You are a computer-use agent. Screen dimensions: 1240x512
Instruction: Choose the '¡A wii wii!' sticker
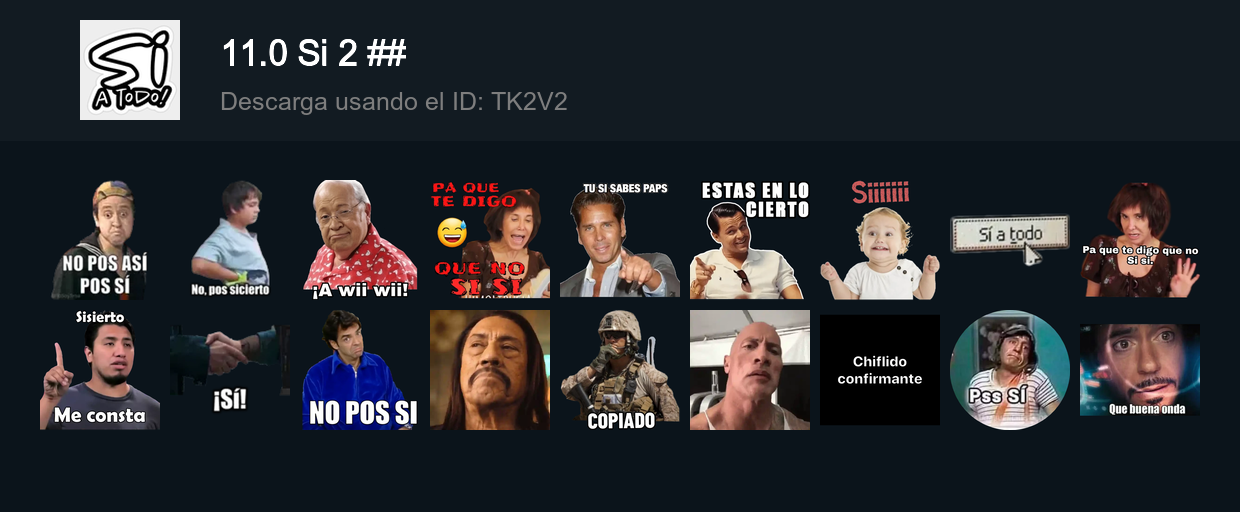360,239
